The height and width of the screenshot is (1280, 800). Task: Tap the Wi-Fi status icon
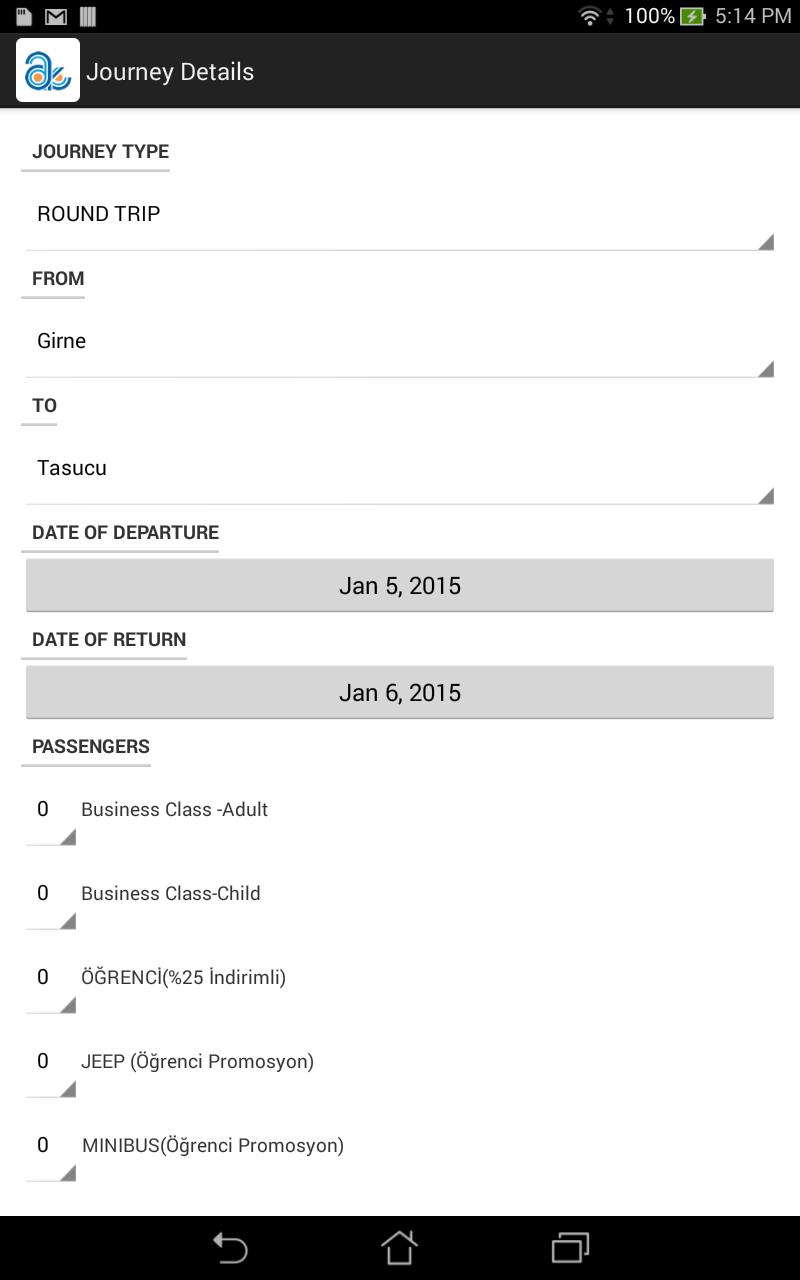pyautogui.click(x=590, y=16)
